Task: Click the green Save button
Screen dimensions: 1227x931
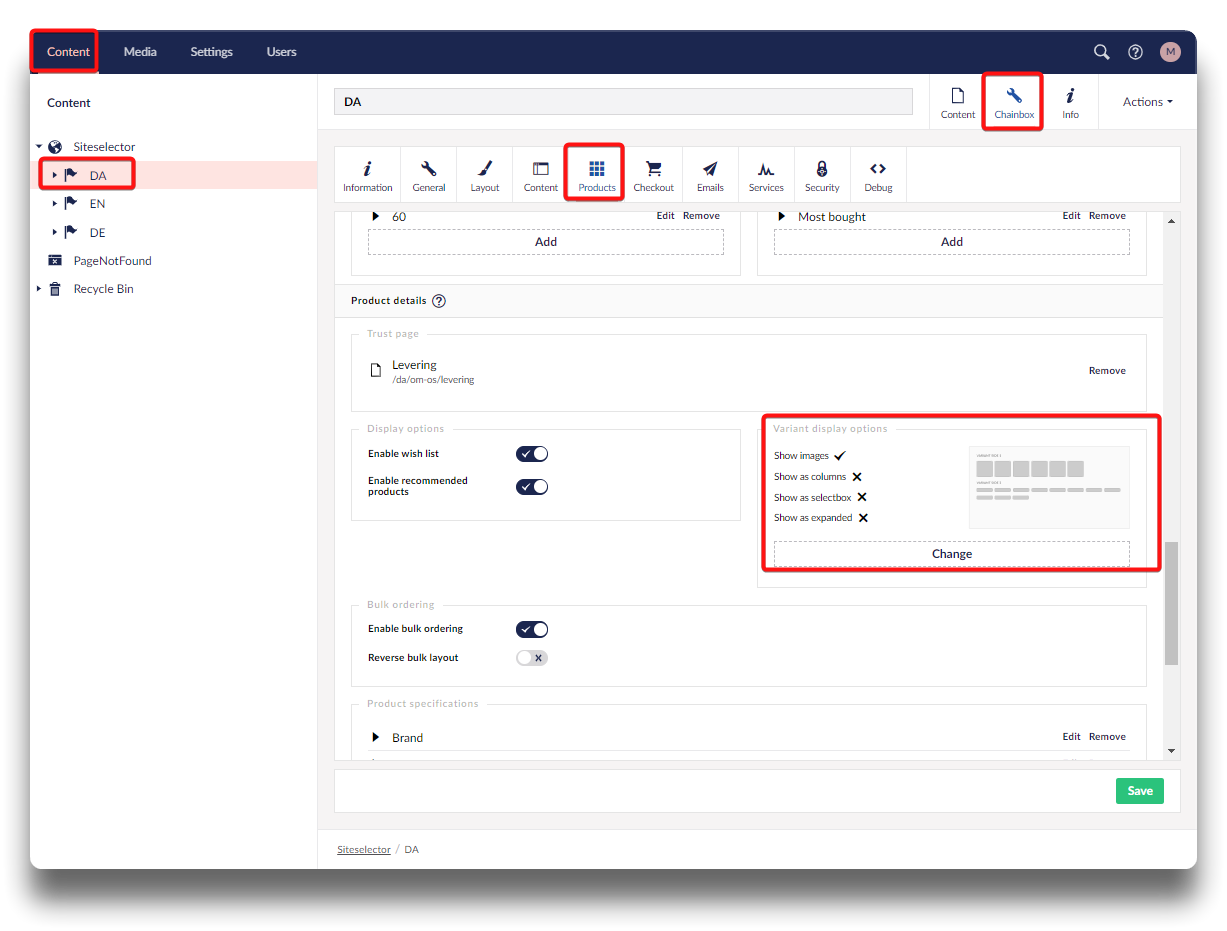Action: (x=1140, y=791)
